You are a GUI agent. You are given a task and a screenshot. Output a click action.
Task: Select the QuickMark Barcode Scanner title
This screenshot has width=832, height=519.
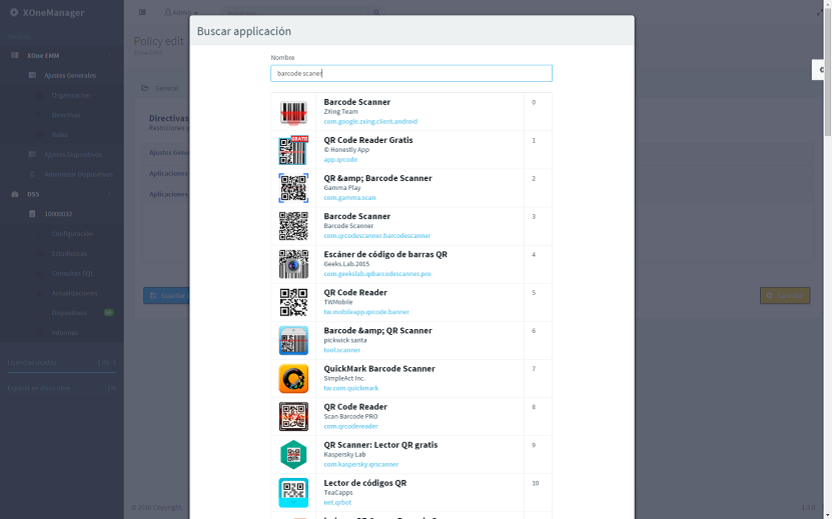click(x=379, y=368)
